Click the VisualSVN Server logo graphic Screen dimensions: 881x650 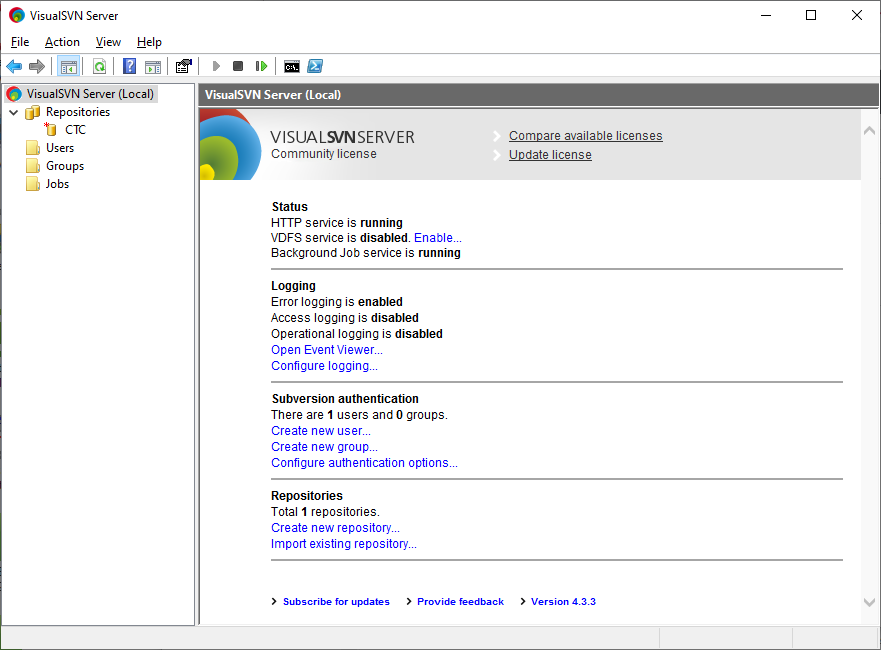[x=230, y=145]
